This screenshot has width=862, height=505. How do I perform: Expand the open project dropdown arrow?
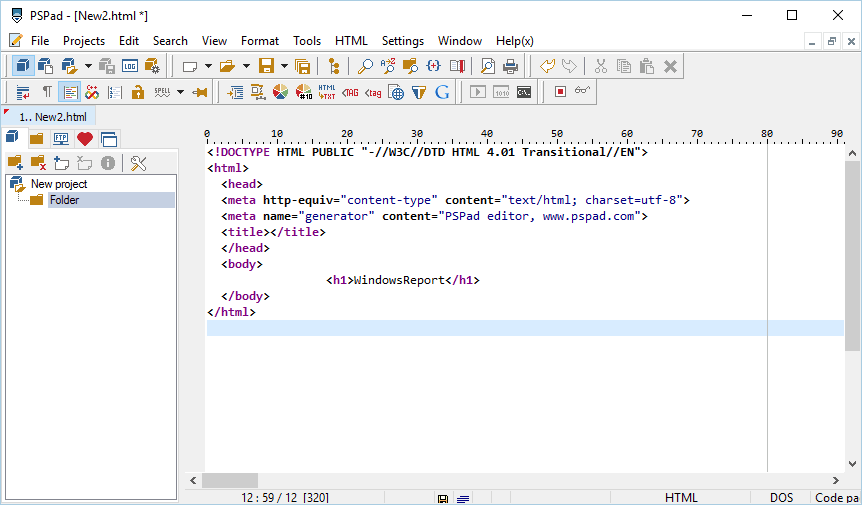[88, 66]
